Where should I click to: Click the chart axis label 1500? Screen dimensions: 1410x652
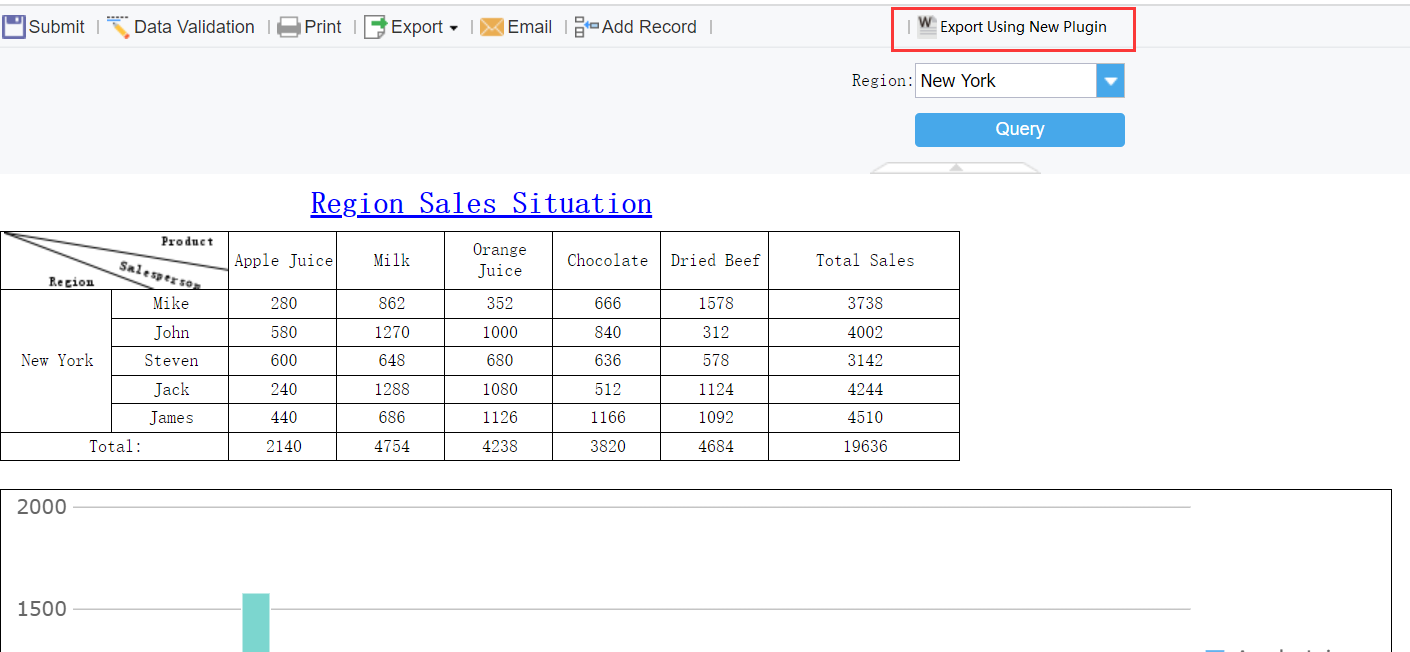42,609
